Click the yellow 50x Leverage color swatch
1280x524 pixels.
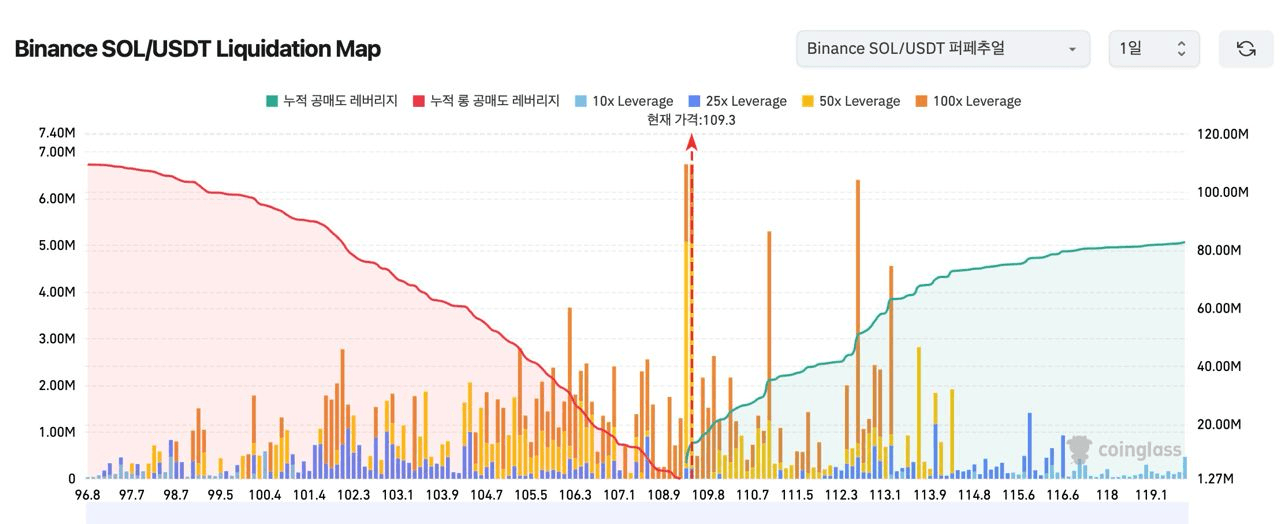click(807, 101)
